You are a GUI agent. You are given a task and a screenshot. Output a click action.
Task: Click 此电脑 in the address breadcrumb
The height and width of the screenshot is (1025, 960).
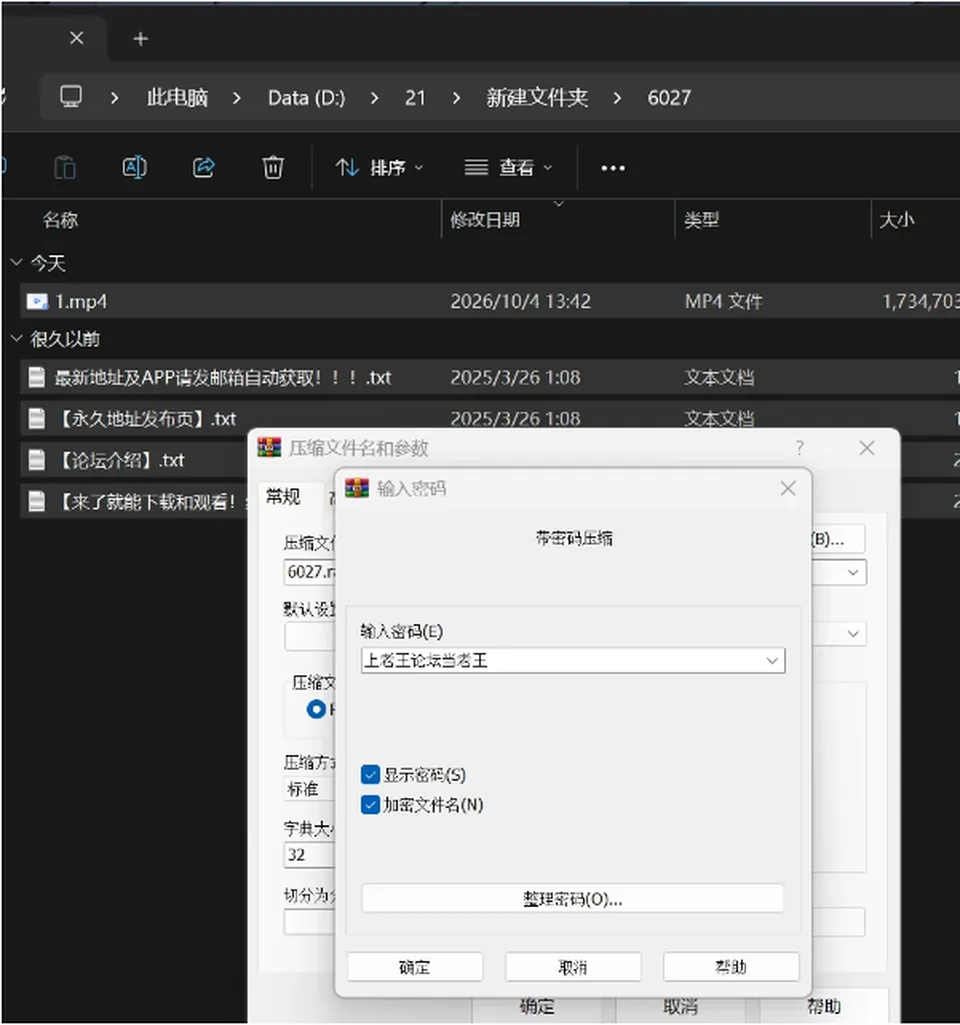pyautogui.click(x=177, y=98)
